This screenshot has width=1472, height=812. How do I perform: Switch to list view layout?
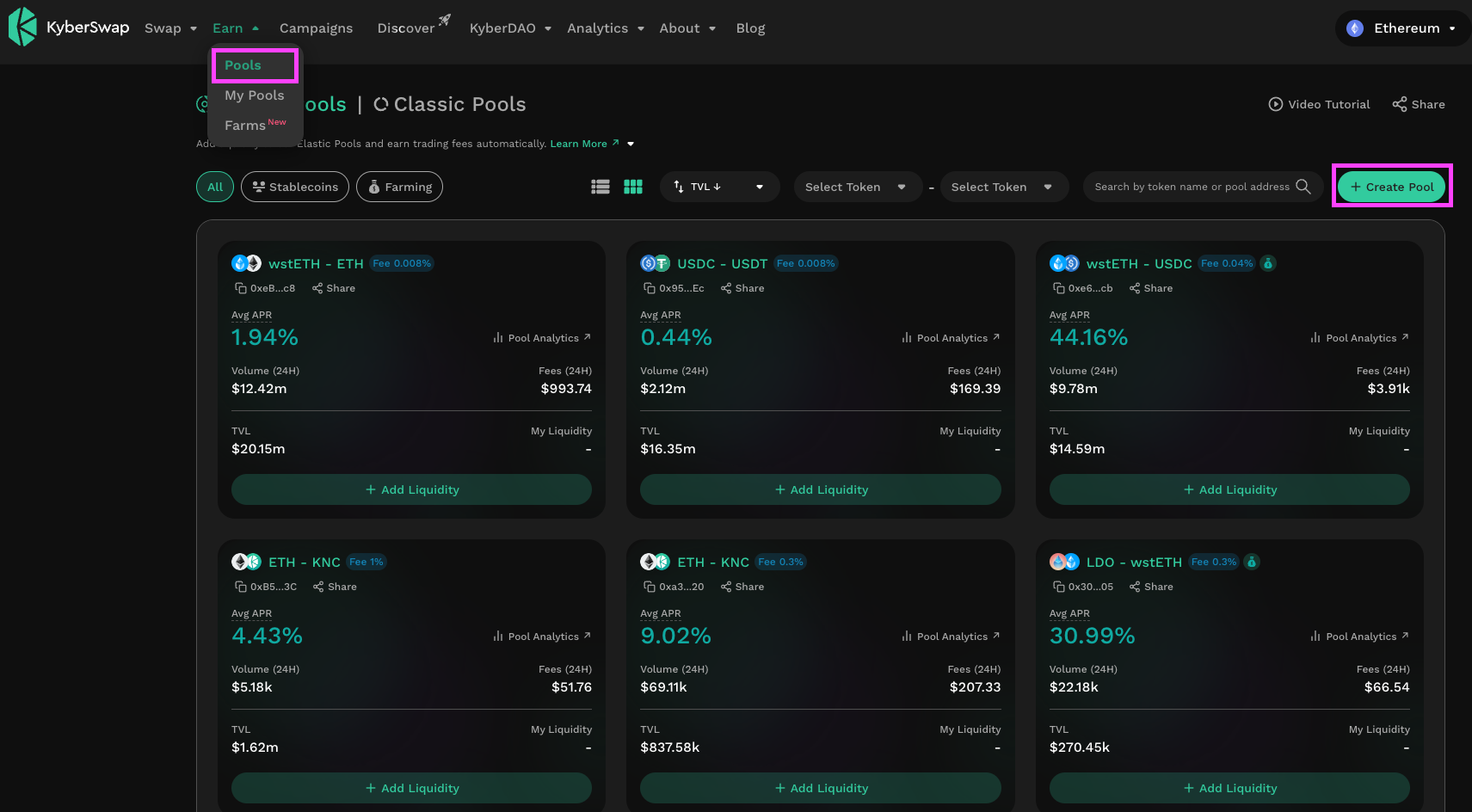[601, 187]
